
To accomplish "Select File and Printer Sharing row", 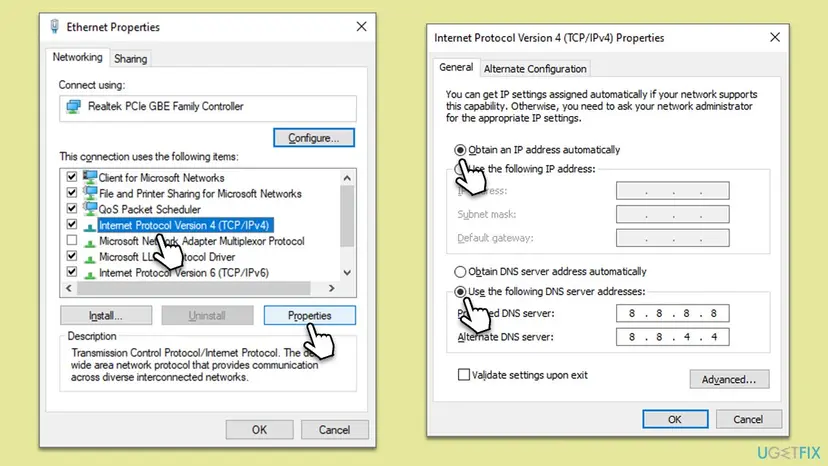I will tap(200, 193).
